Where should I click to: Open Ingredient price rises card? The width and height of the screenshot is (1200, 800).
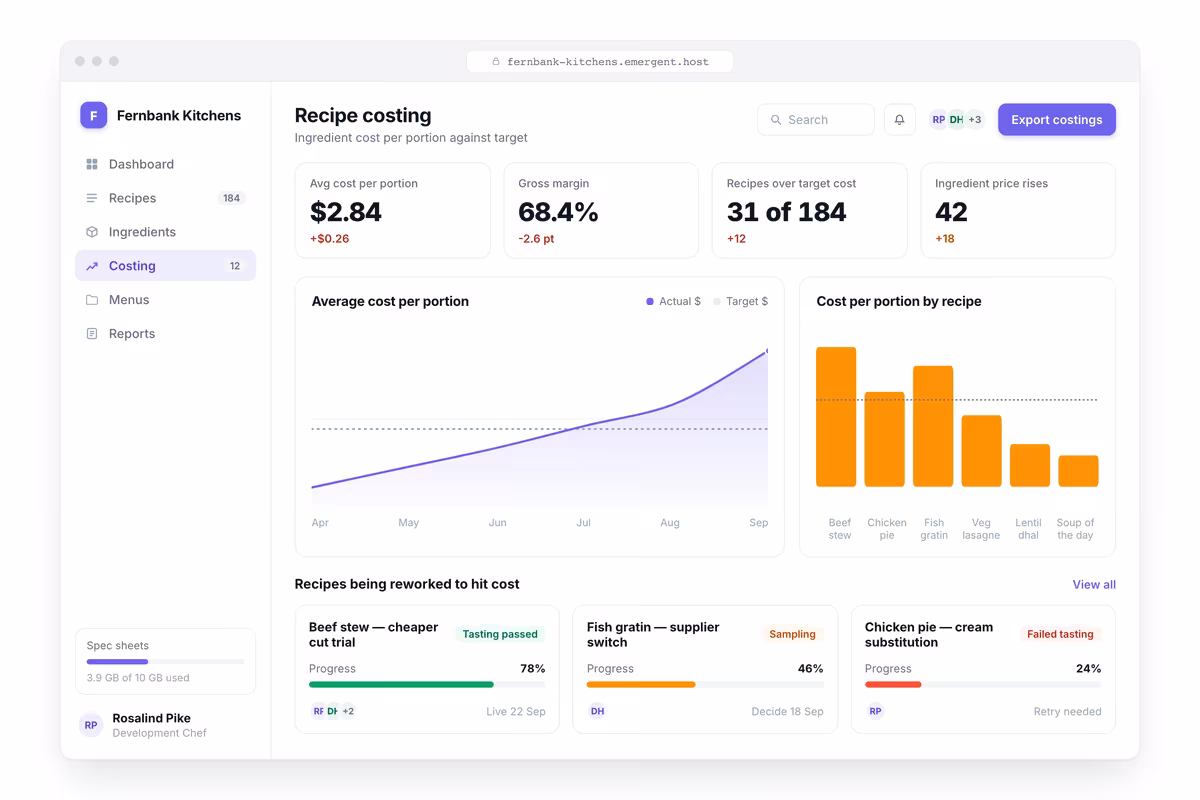[1018, 211]
